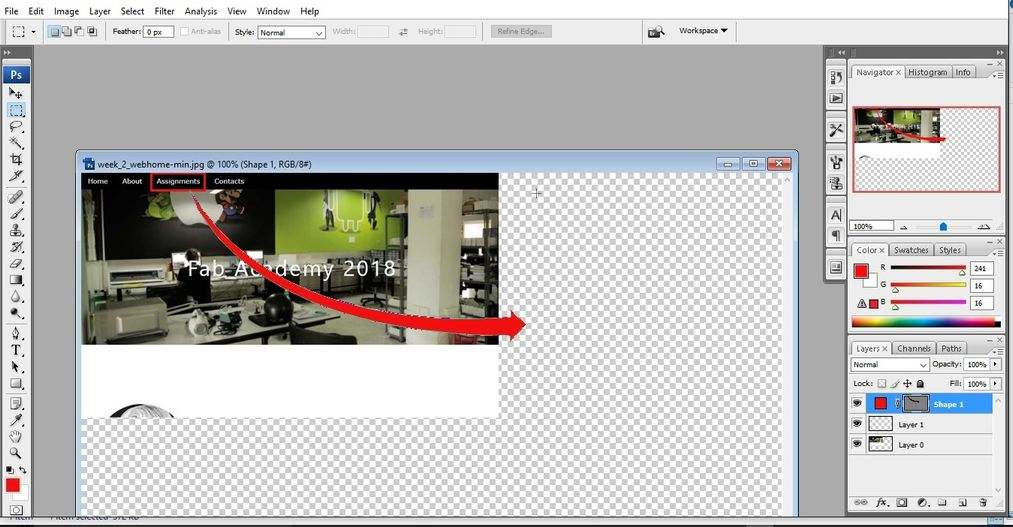
Task: Open the layer blend mode dropdown
Action: click(x=890, y=365)
